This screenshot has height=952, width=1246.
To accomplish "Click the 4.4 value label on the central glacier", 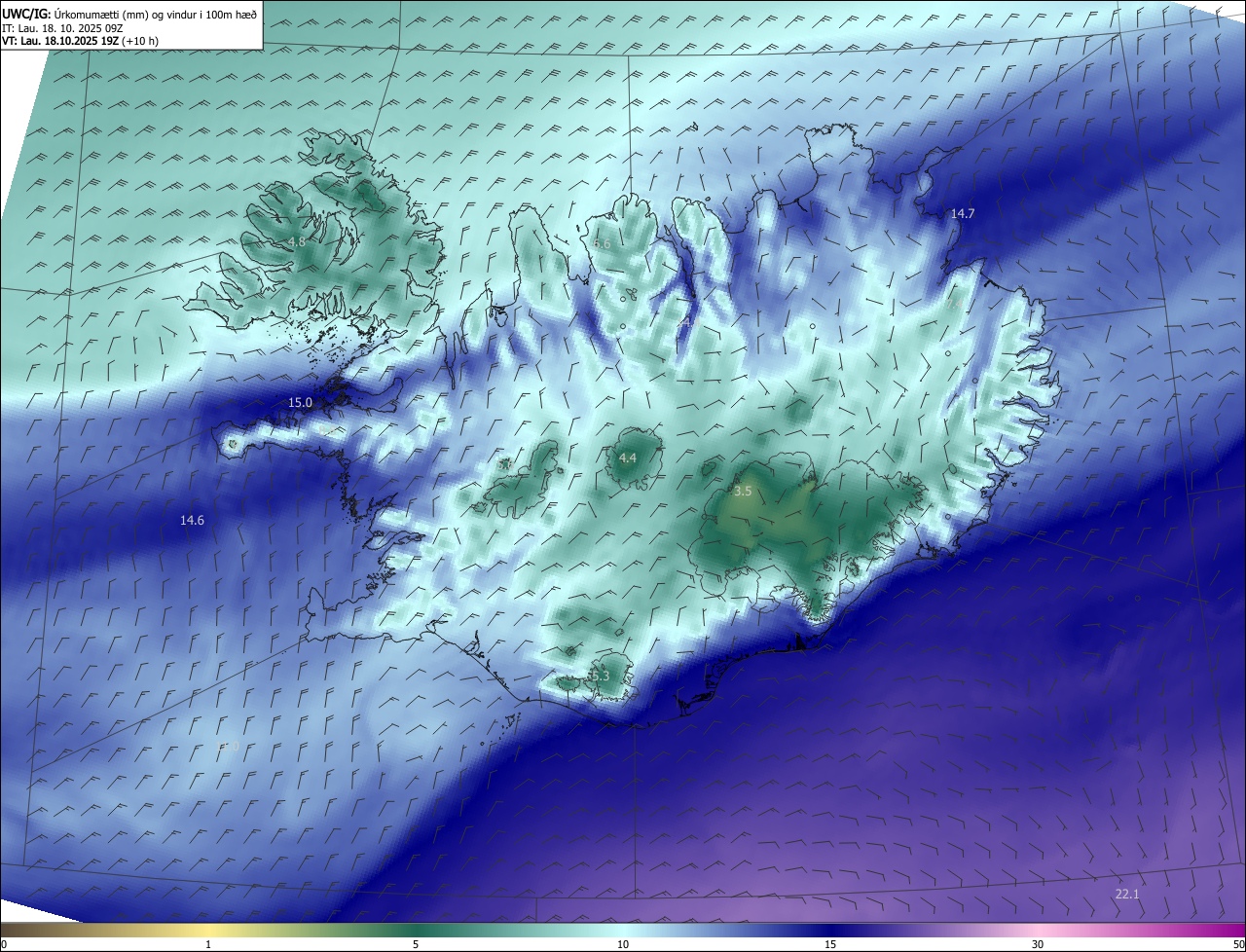I will pyautogui.click(x=628, y=458).
